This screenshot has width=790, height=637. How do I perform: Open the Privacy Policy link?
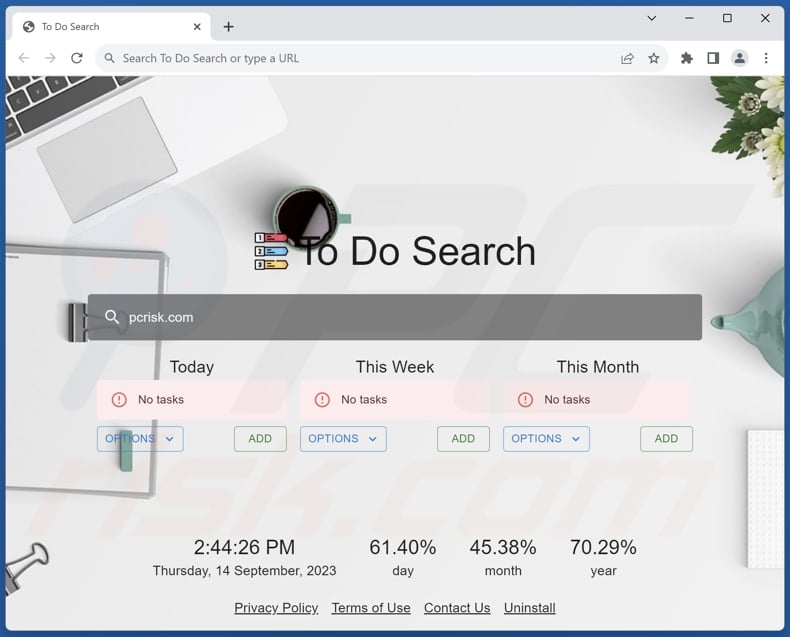pyautogui.click(x=276, y=608)
